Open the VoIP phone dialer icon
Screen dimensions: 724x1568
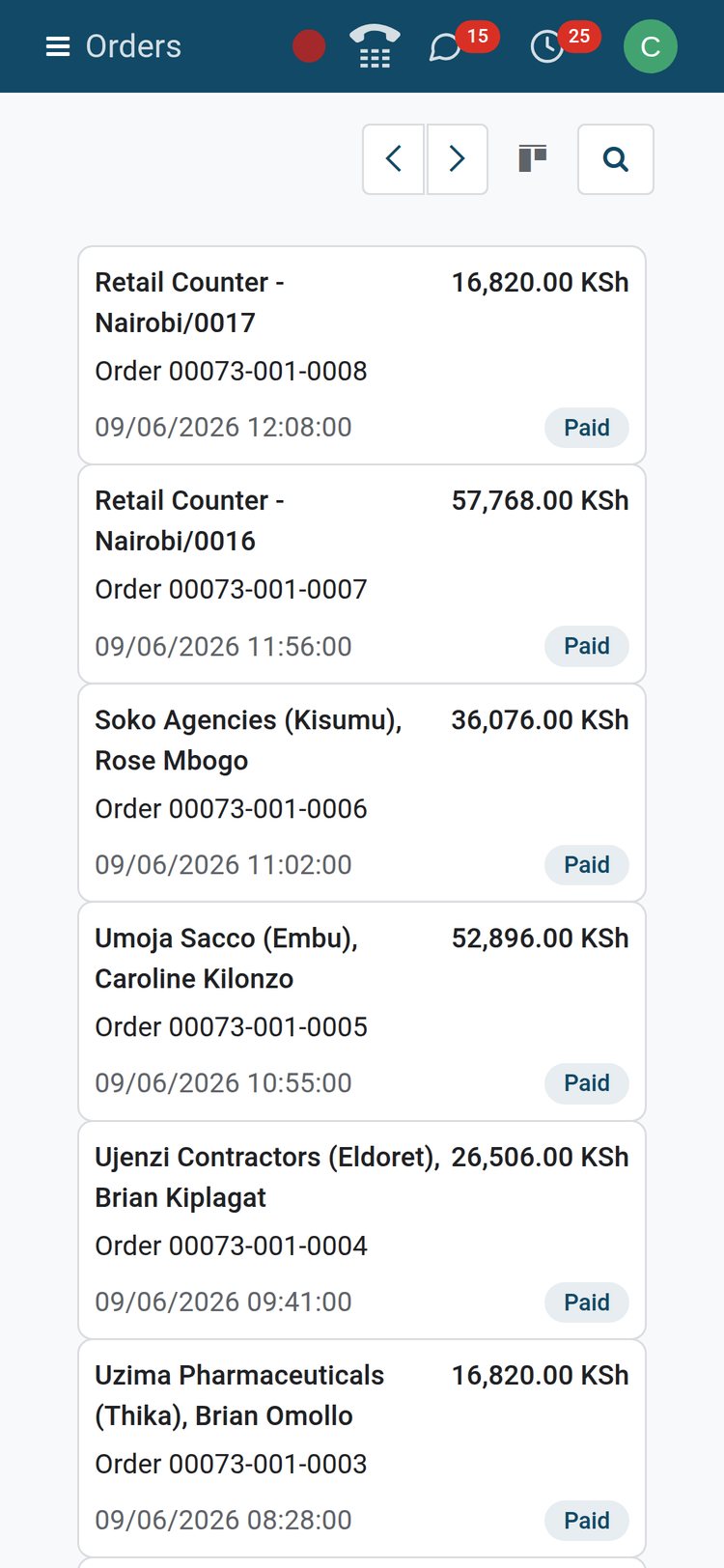click(375, 46)
